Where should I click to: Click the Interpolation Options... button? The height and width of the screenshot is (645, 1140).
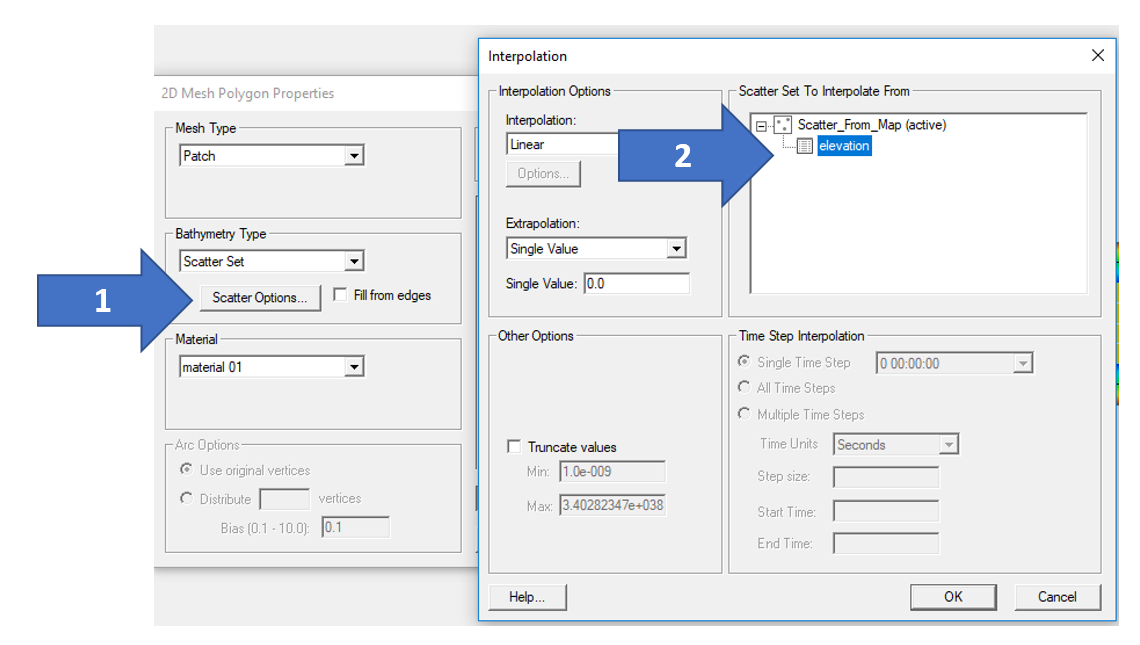click(x=543, y=174)
